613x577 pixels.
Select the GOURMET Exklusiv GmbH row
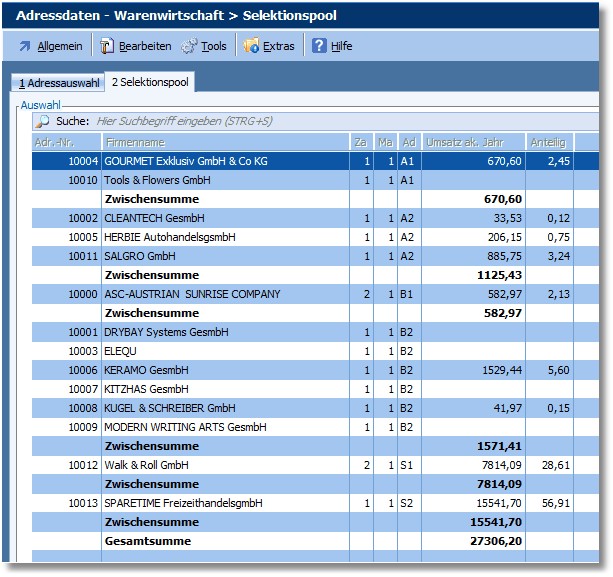(186, 161)
